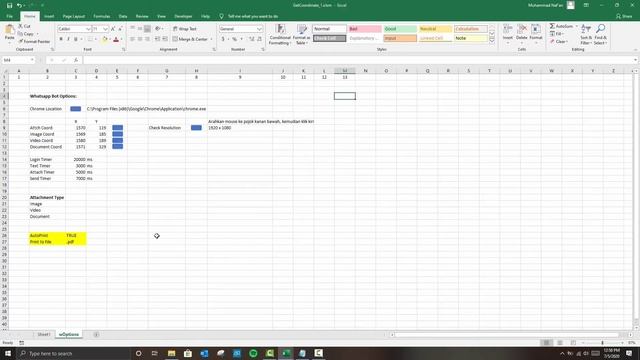Image resolution: width=640 pixels, height=360 pixels.
Task: Switch to the Page Layout tab
Action: point(73,16)
